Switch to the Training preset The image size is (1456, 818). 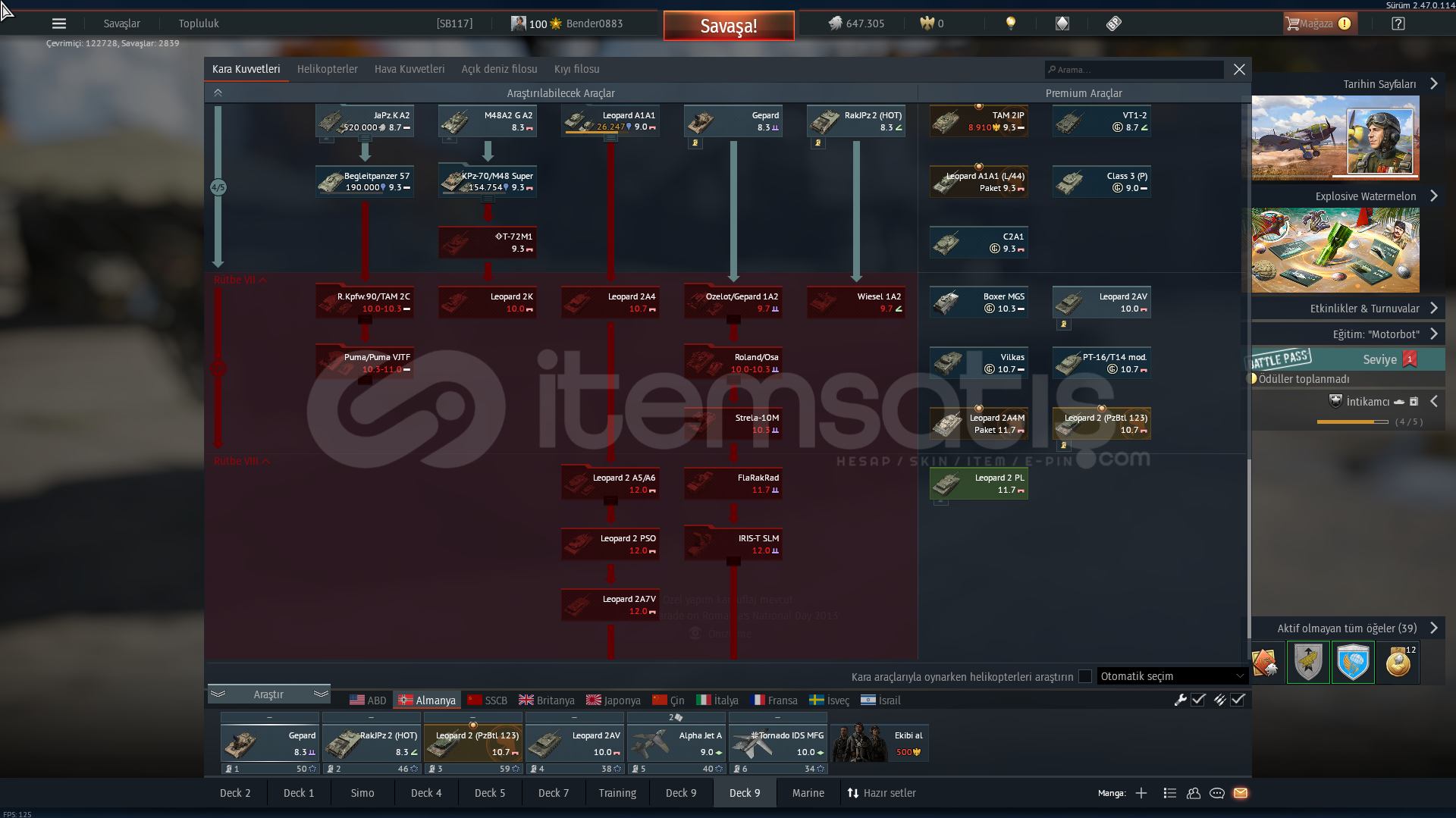point(617,793)
